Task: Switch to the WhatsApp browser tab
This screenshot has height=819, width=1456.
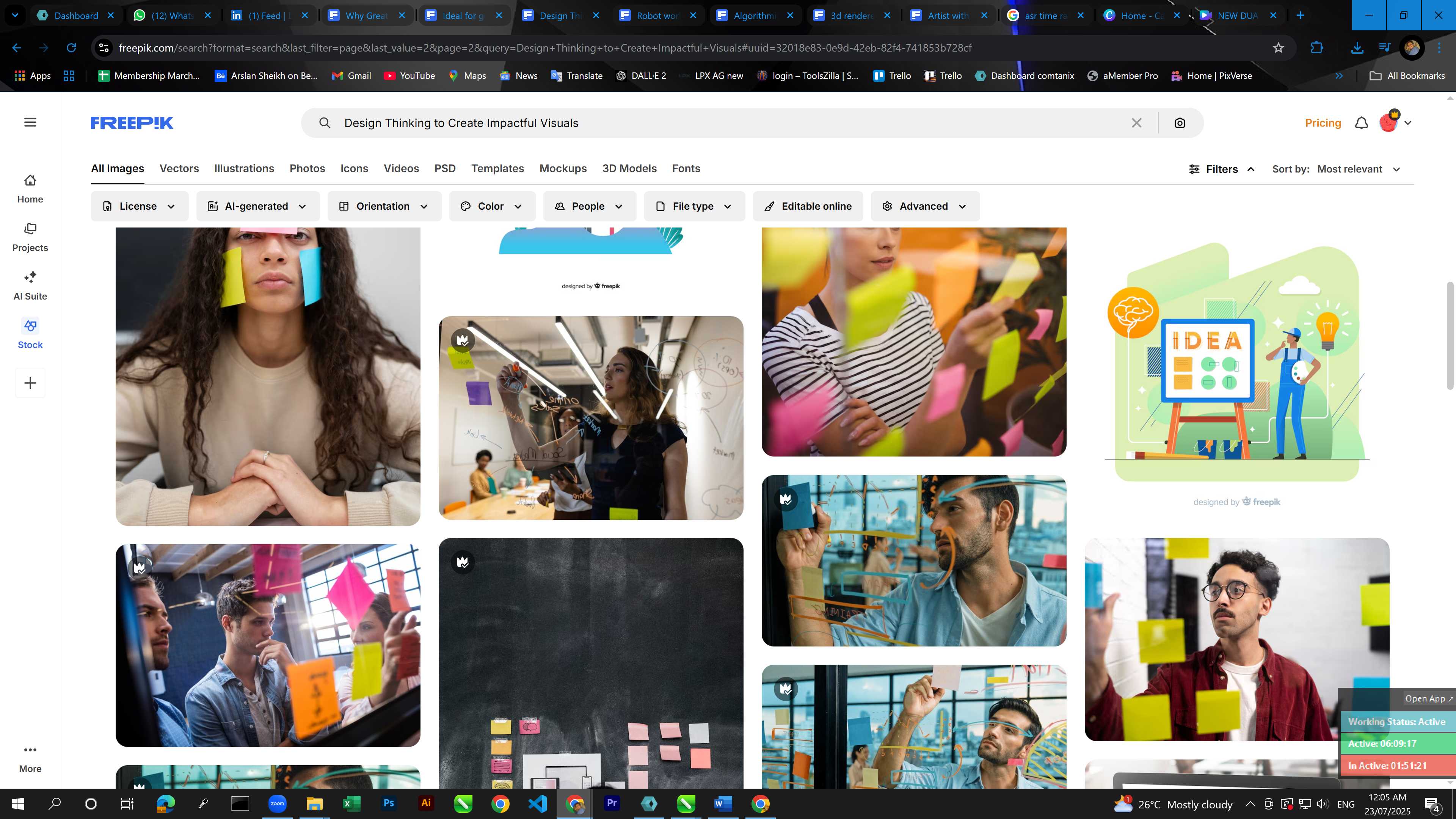Action: (171, 15)
